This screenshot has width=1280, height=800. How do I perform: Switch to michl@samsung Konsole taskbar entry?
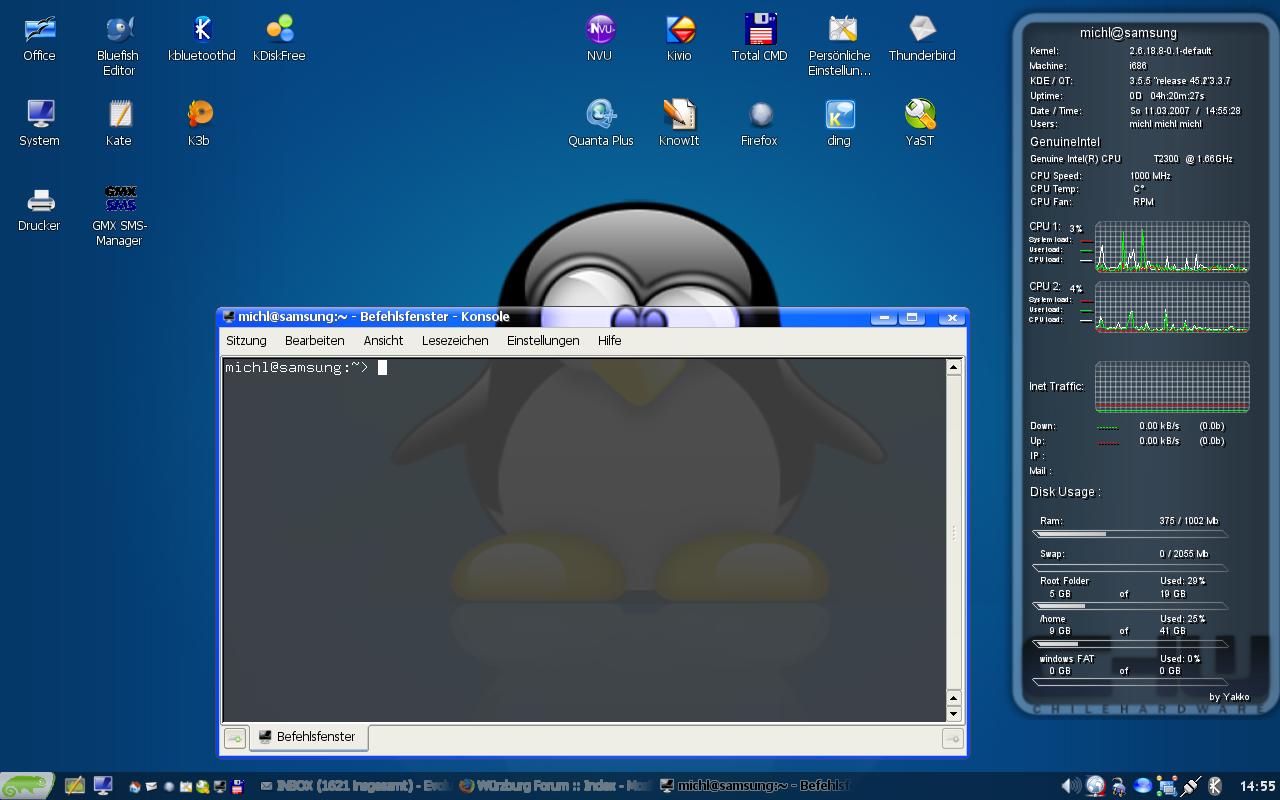(755, 786)
